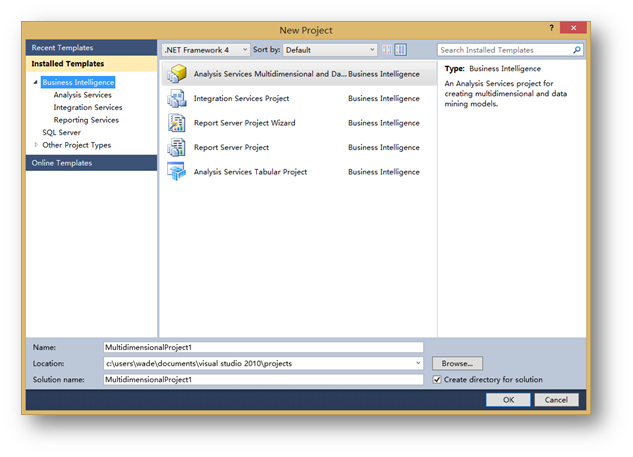Image resolution: width=633 pixels, height=457 pixels.
Task: Collapse the Business Intelligence tree node
Action: 36,82
